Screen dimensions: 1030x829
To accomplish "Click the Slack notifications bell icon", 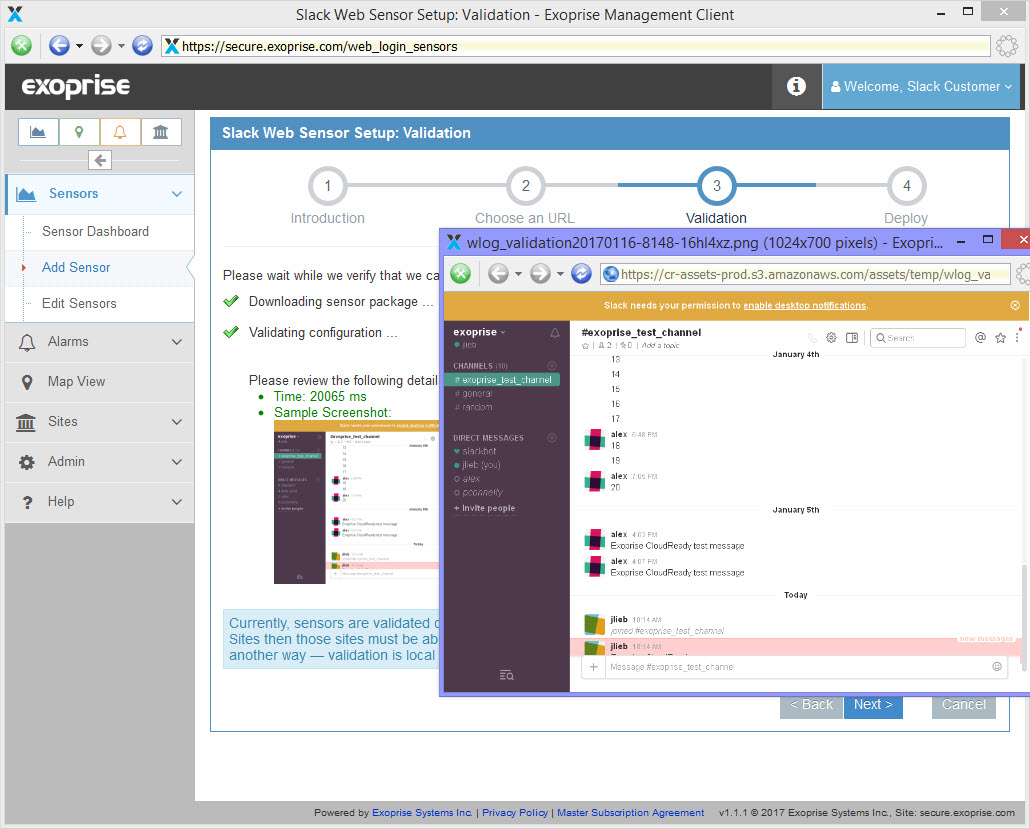I will 554,333.
